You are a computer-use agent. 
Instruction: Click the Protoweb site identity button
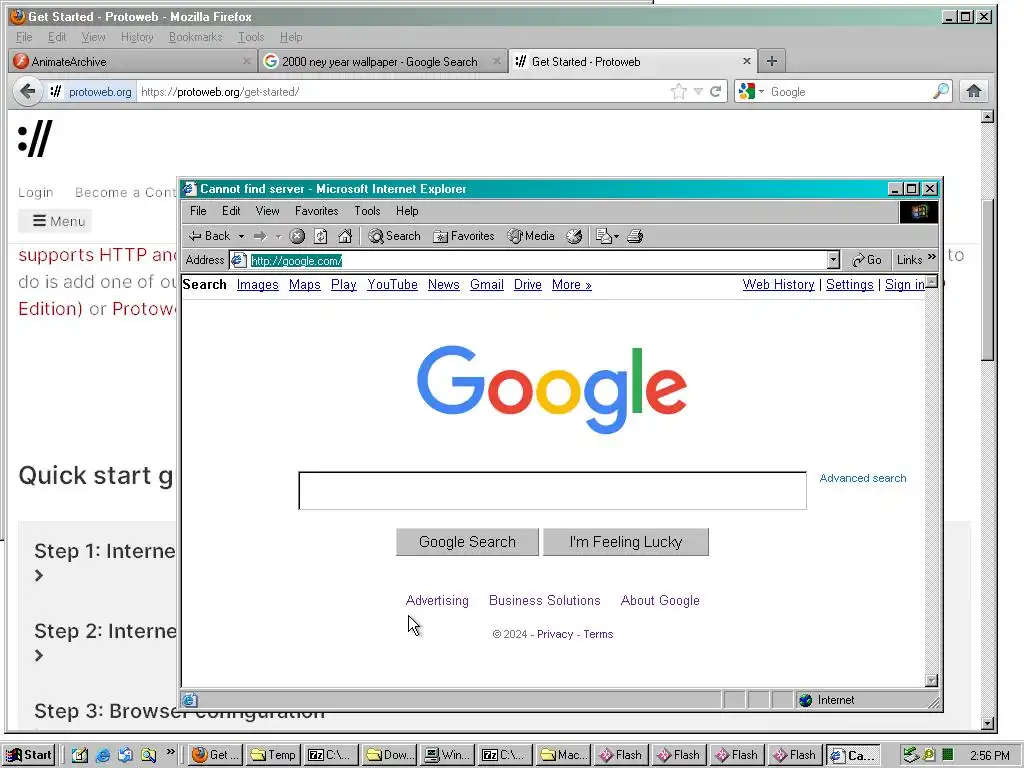[x=91, y=91]
